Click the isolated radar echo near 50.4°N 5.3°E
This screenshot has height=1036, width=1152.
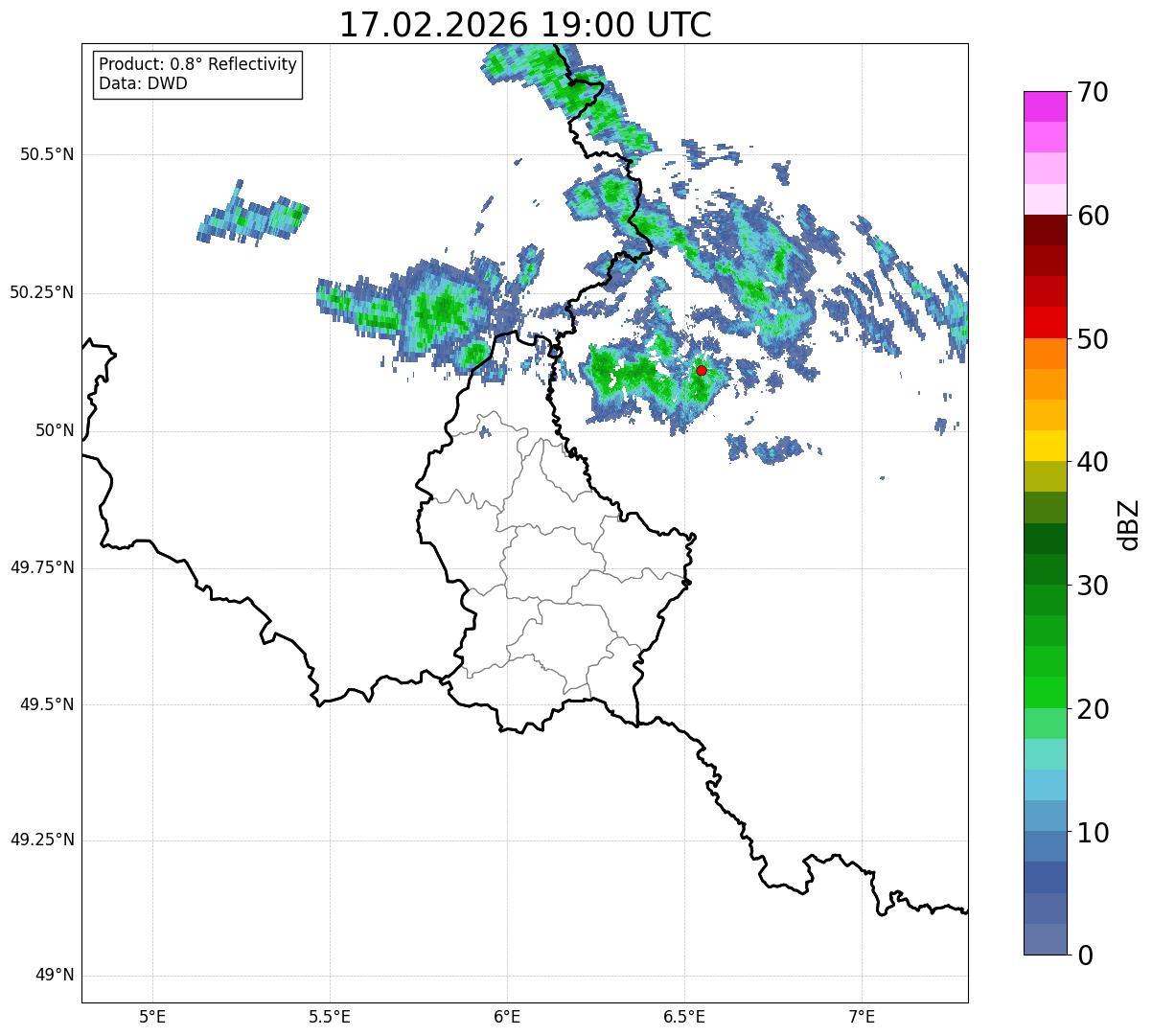tap(253, 215)
